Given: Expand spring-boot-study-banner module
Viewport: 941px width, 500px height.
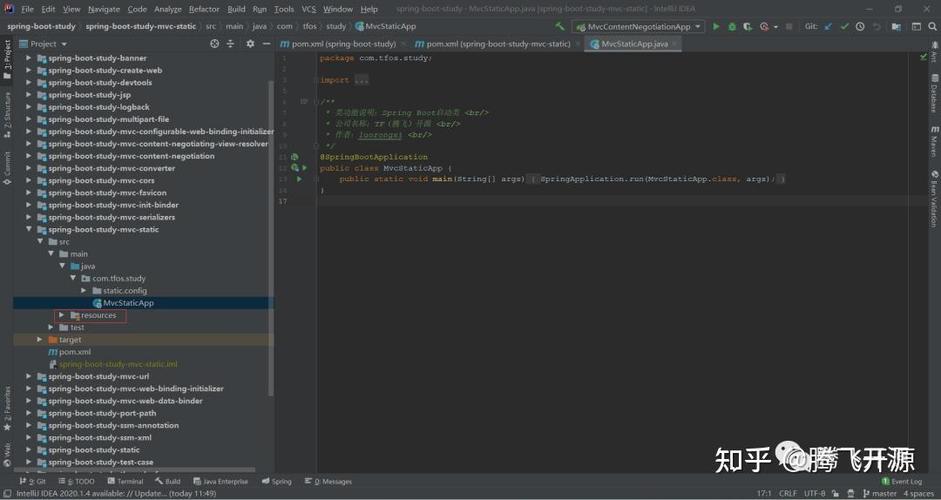Looking at the screenshot, I should [x=29, y=58].
